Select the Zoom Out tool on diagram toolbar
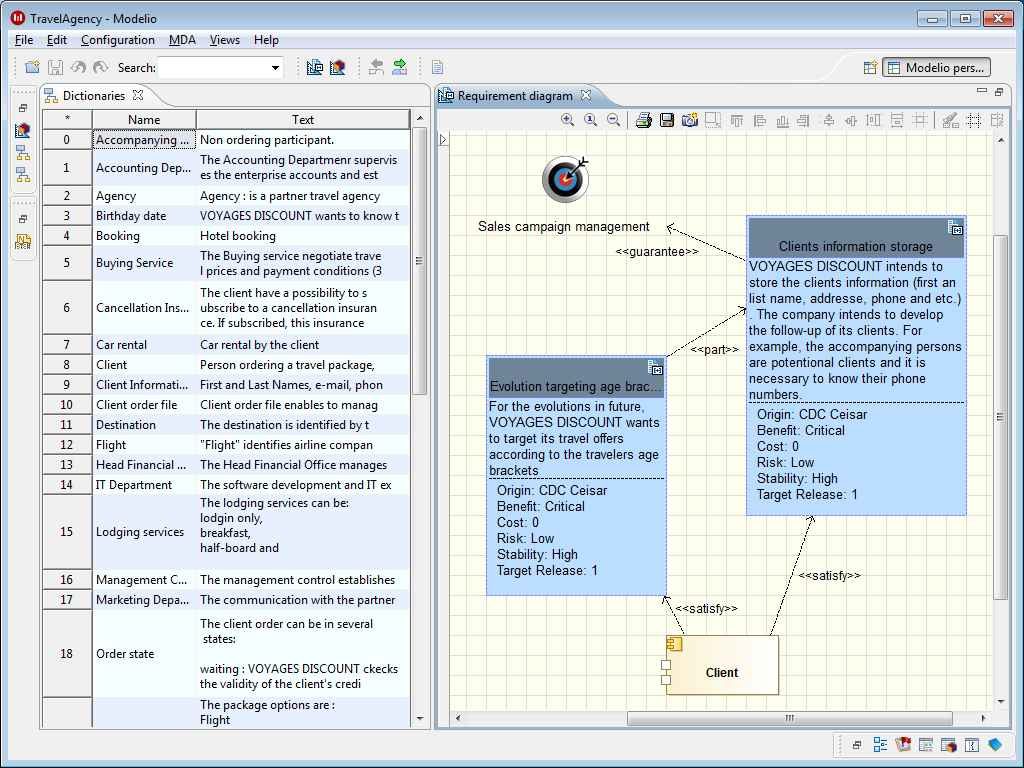 click(x=612, y=119)
